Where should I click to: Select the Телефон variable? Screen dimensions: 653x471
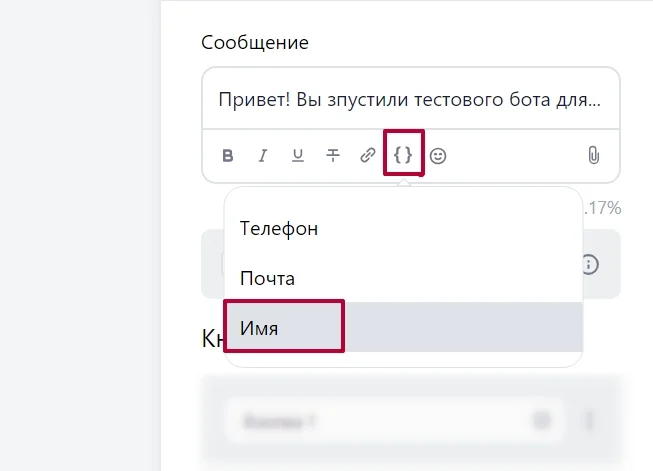pos(279,228)
